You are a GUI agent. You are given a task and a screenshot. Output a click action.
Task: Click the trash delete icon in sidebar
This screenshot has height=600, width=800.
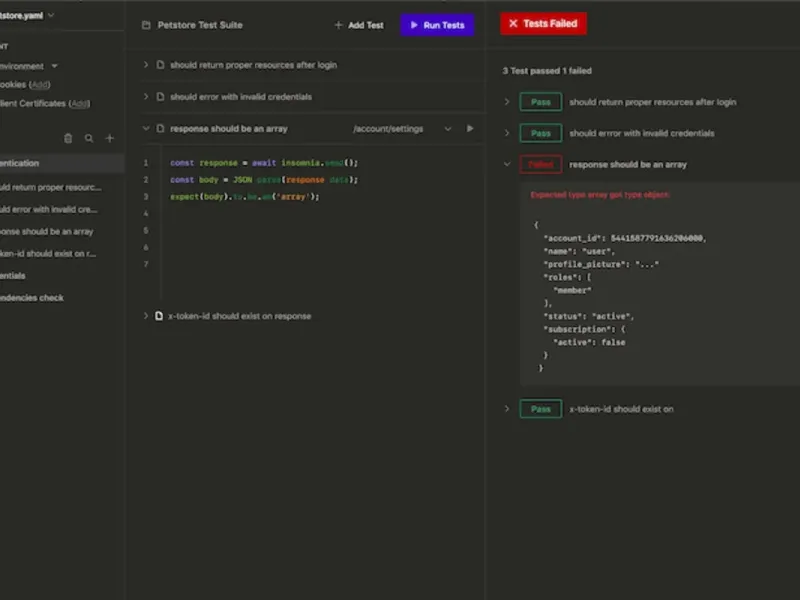[68, 139]
